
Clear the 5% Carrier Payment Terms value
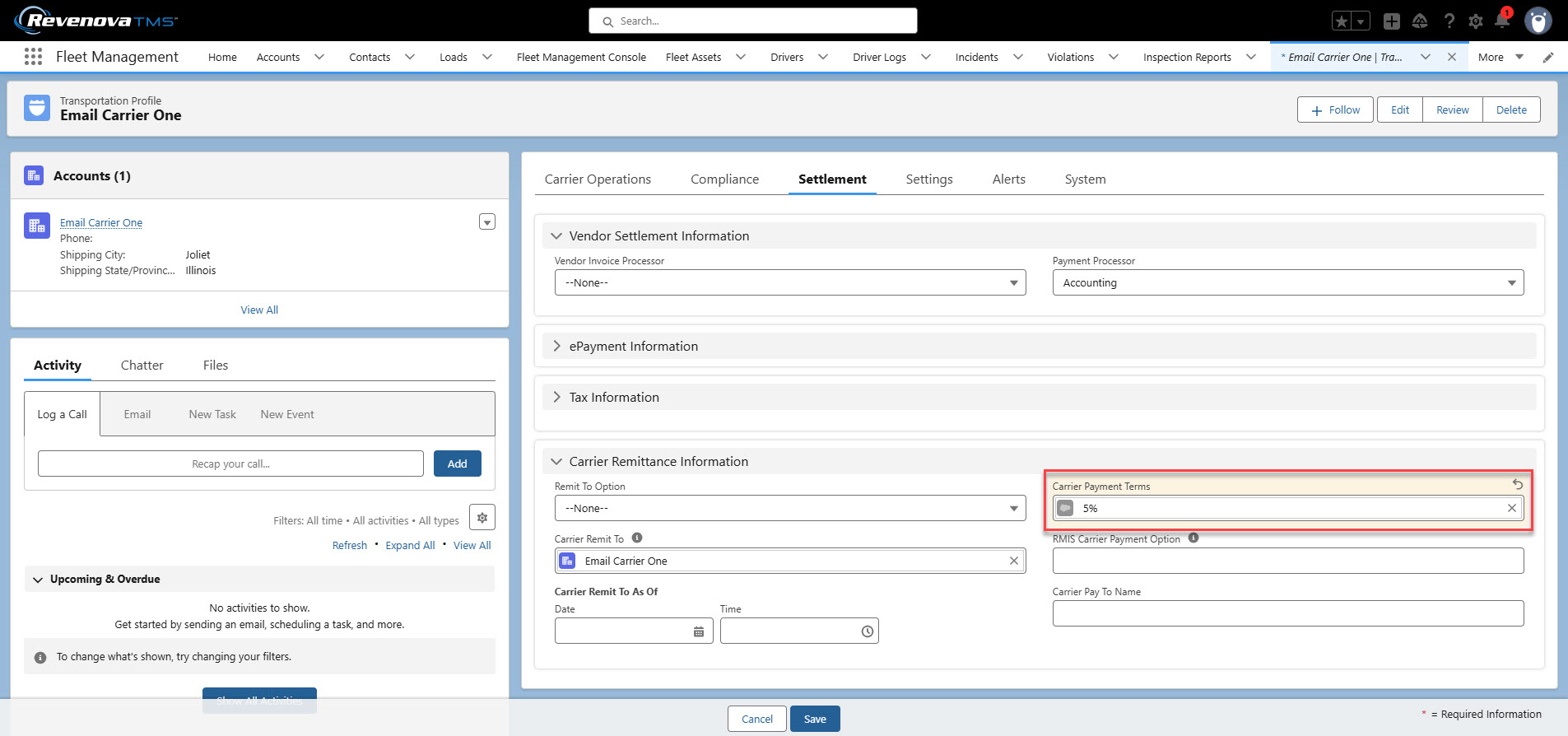pyautogui.click(x=1511, y=508)
